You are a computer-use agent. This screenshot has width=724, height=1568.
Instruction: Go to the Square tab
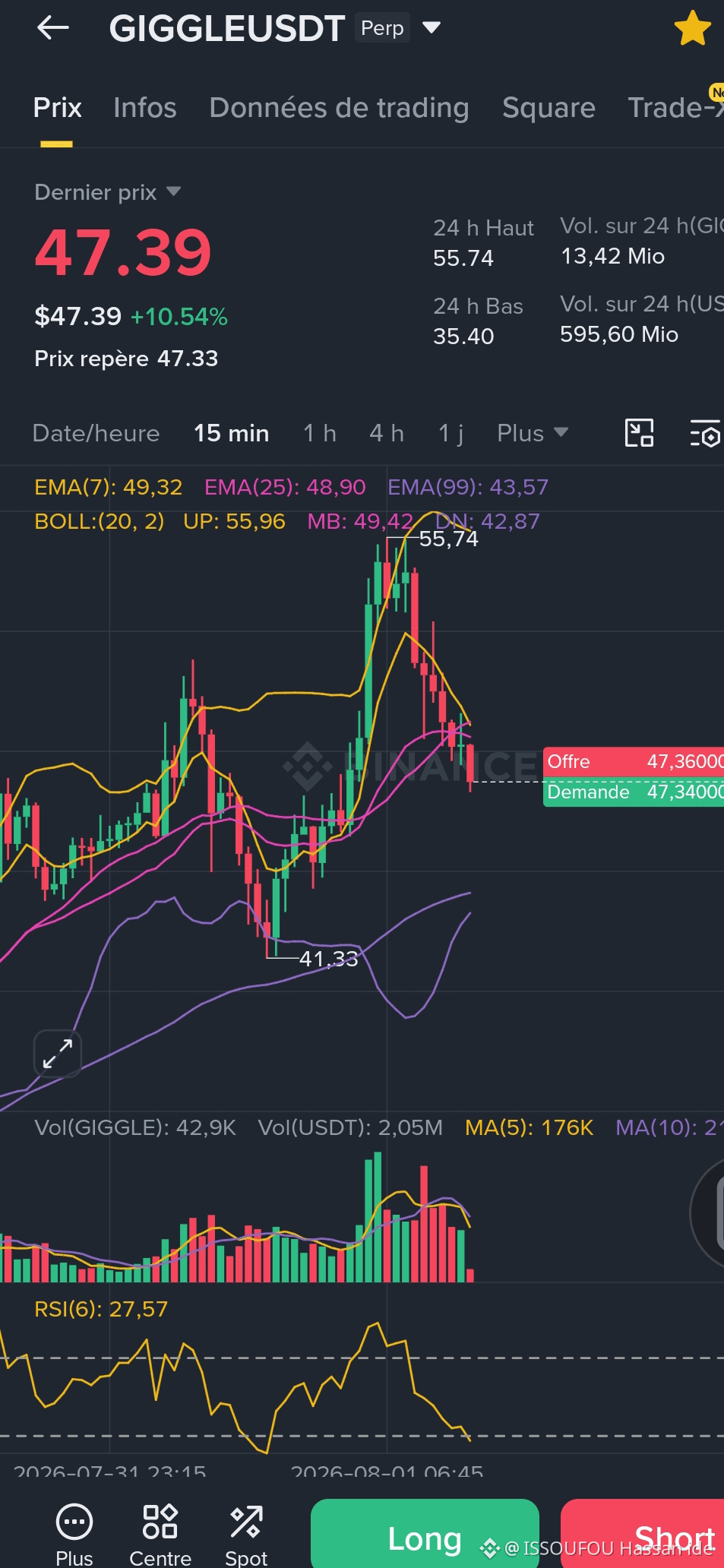549,108
